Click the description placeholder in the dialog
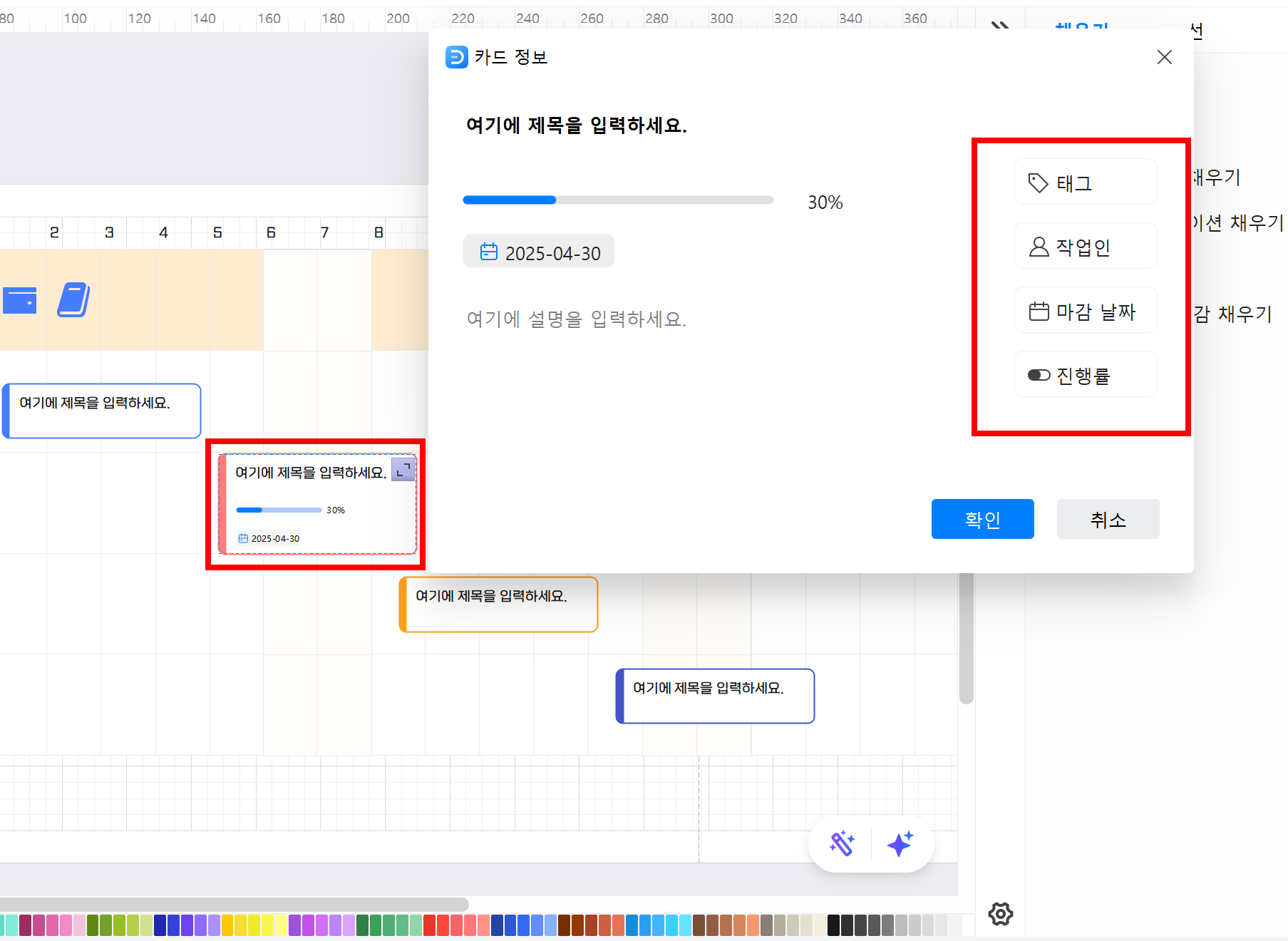The image size is (1288, 941). 576,319
